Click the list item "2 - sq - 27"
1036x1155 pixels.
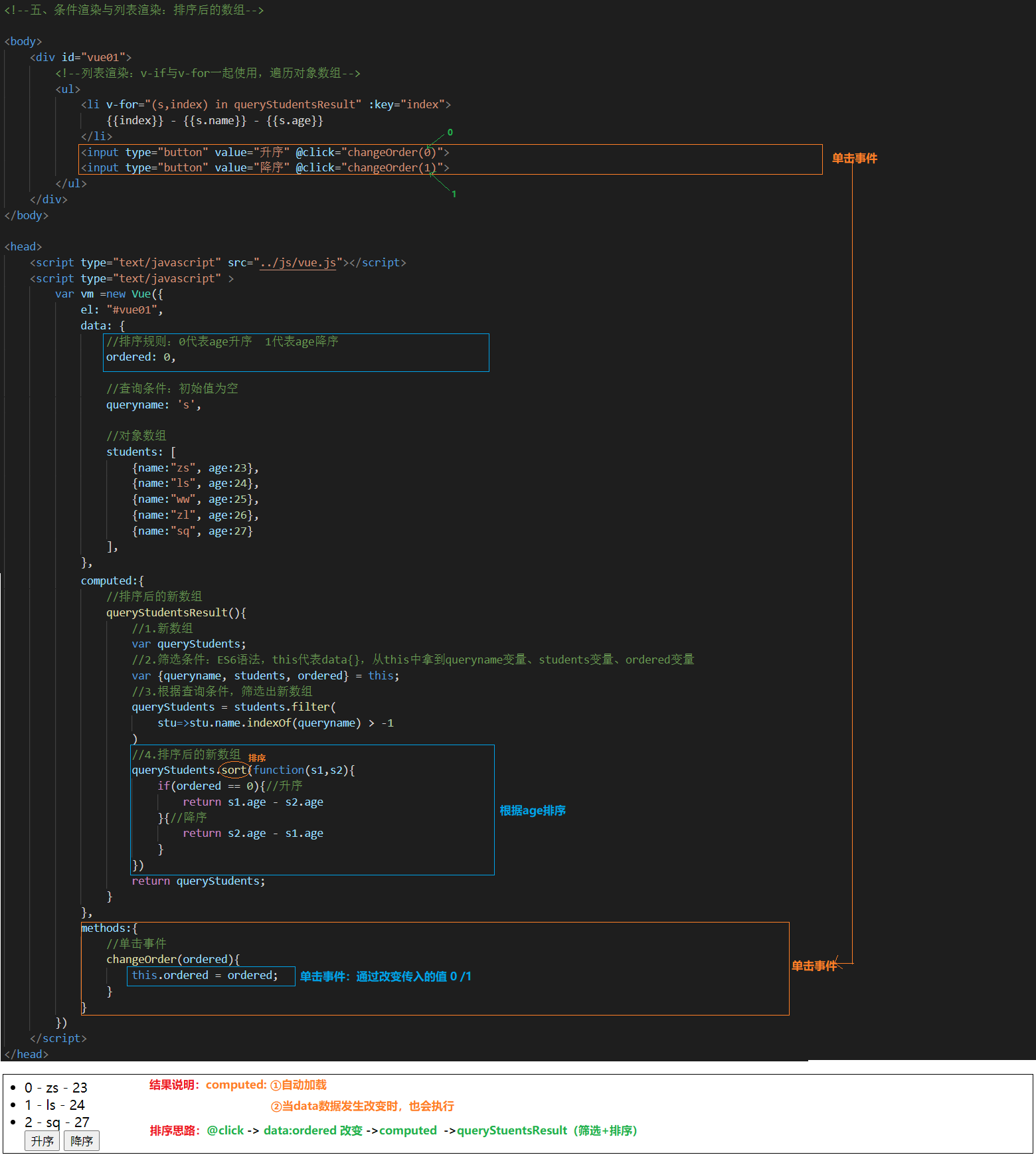click(56, 1122)
